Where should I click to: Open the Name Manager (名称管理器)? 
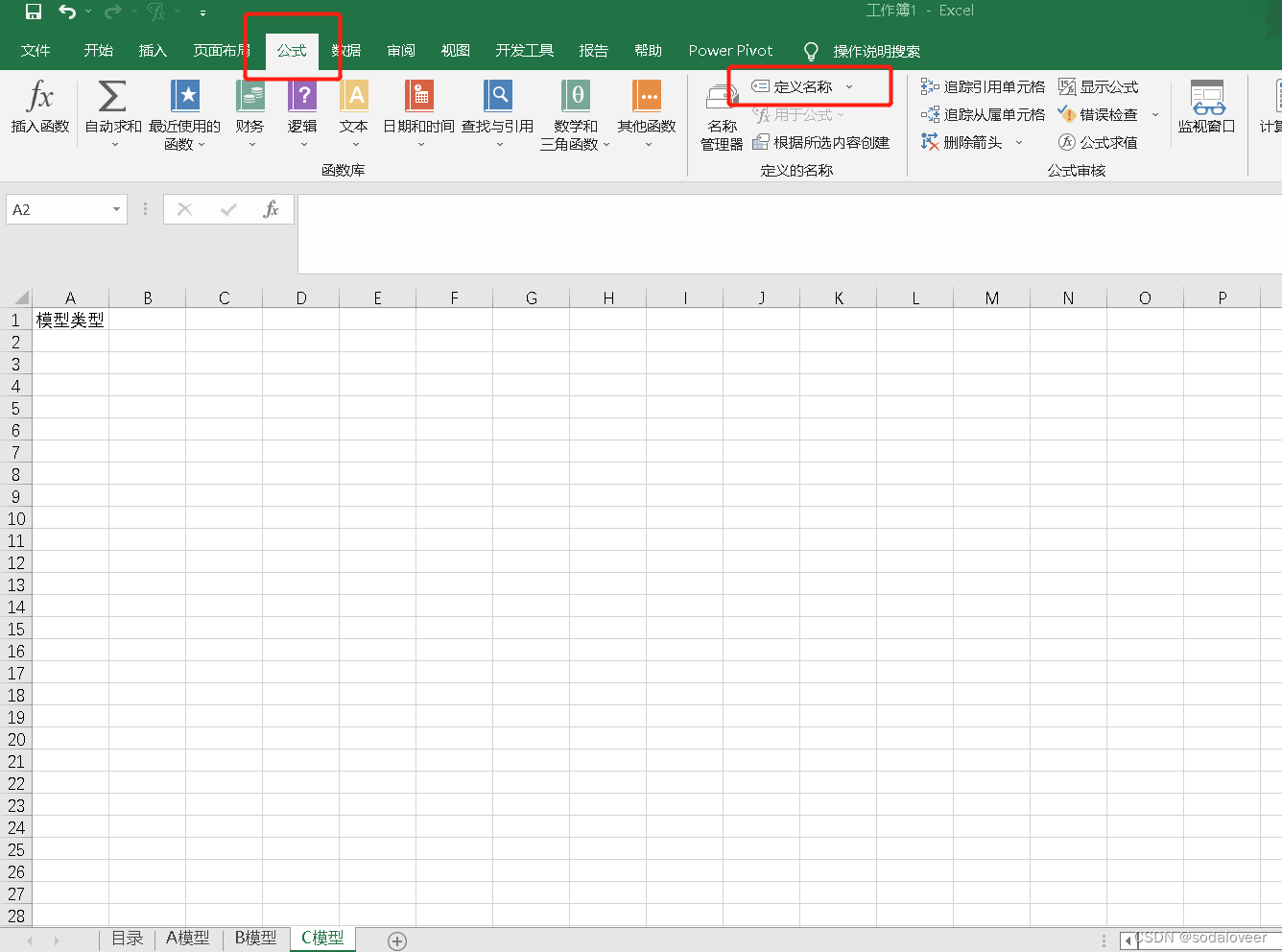(722, 116)
